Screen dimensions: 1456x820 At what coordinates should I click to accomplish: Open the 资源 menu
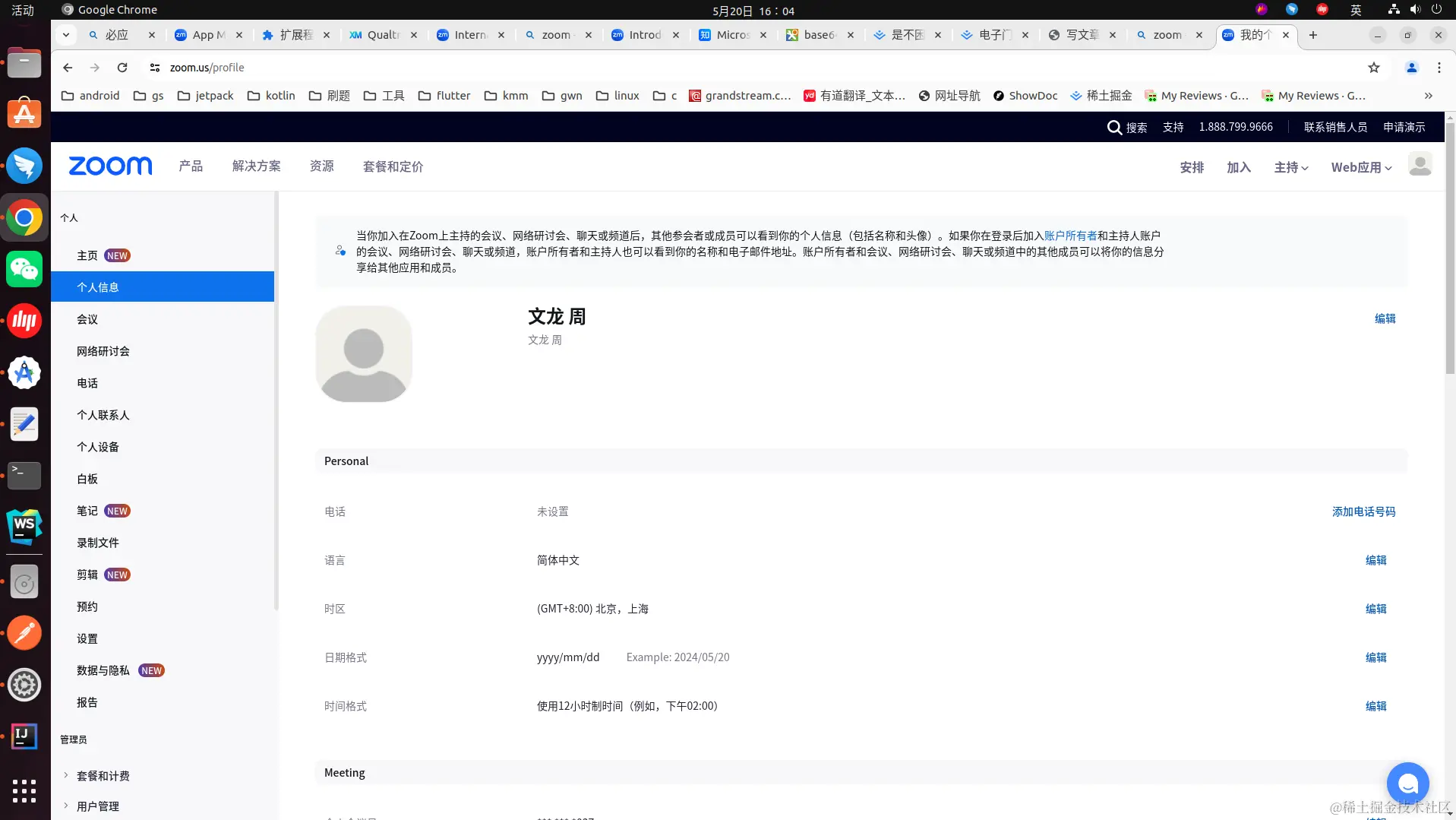click(x=322, y=166)
